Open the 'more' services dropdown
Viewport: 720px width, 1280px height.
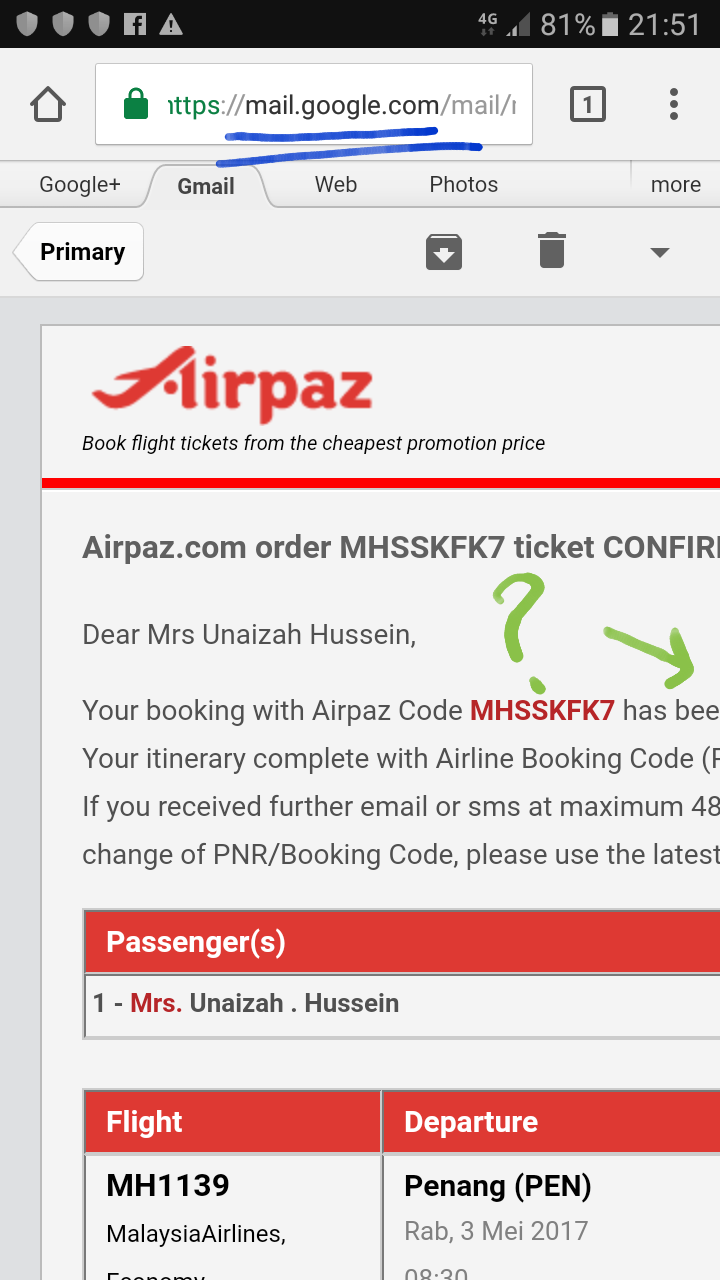(675, 185)
